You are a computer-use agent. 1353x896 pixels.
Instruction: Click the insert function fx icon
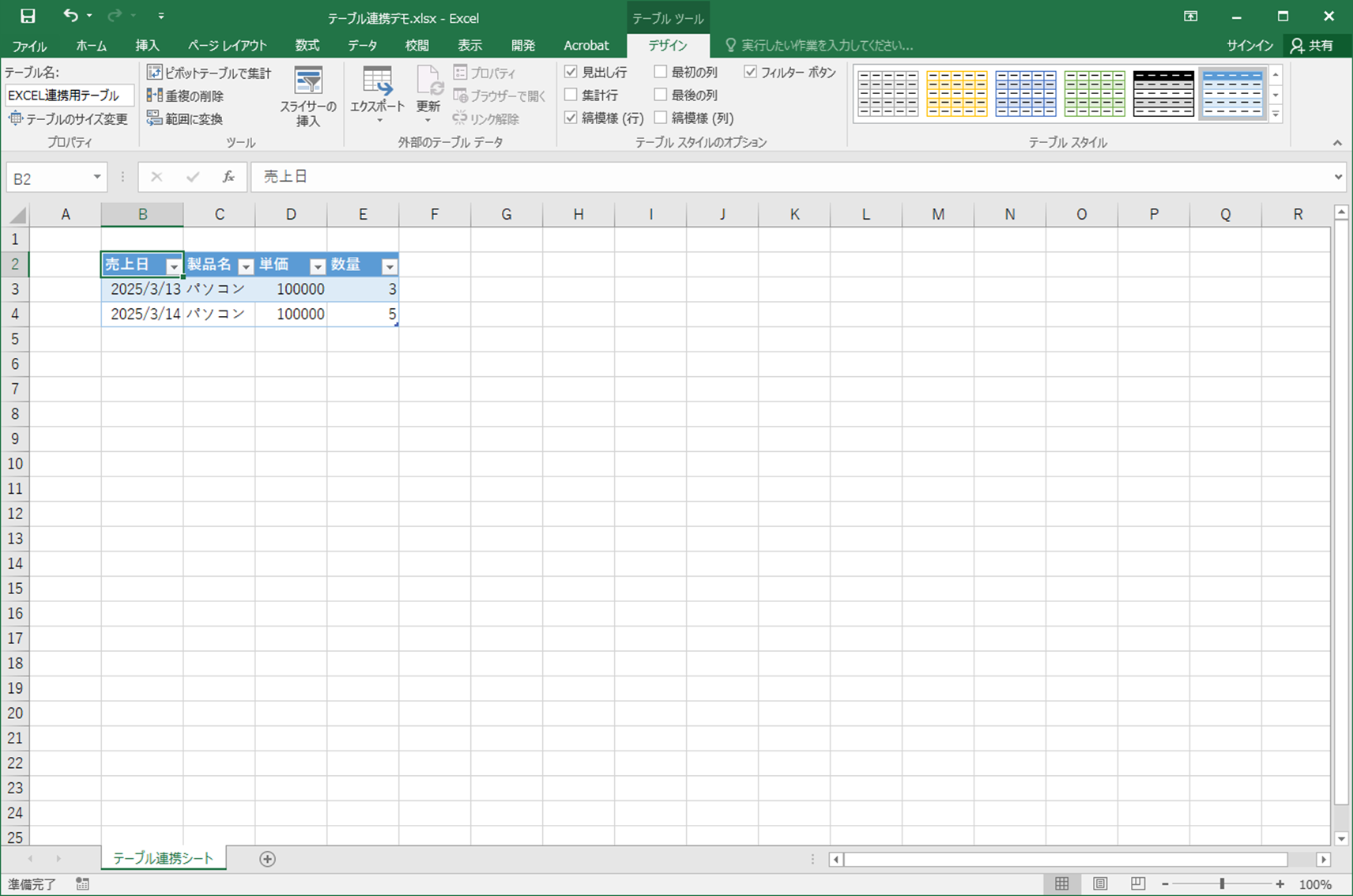(x=228, y=177)
